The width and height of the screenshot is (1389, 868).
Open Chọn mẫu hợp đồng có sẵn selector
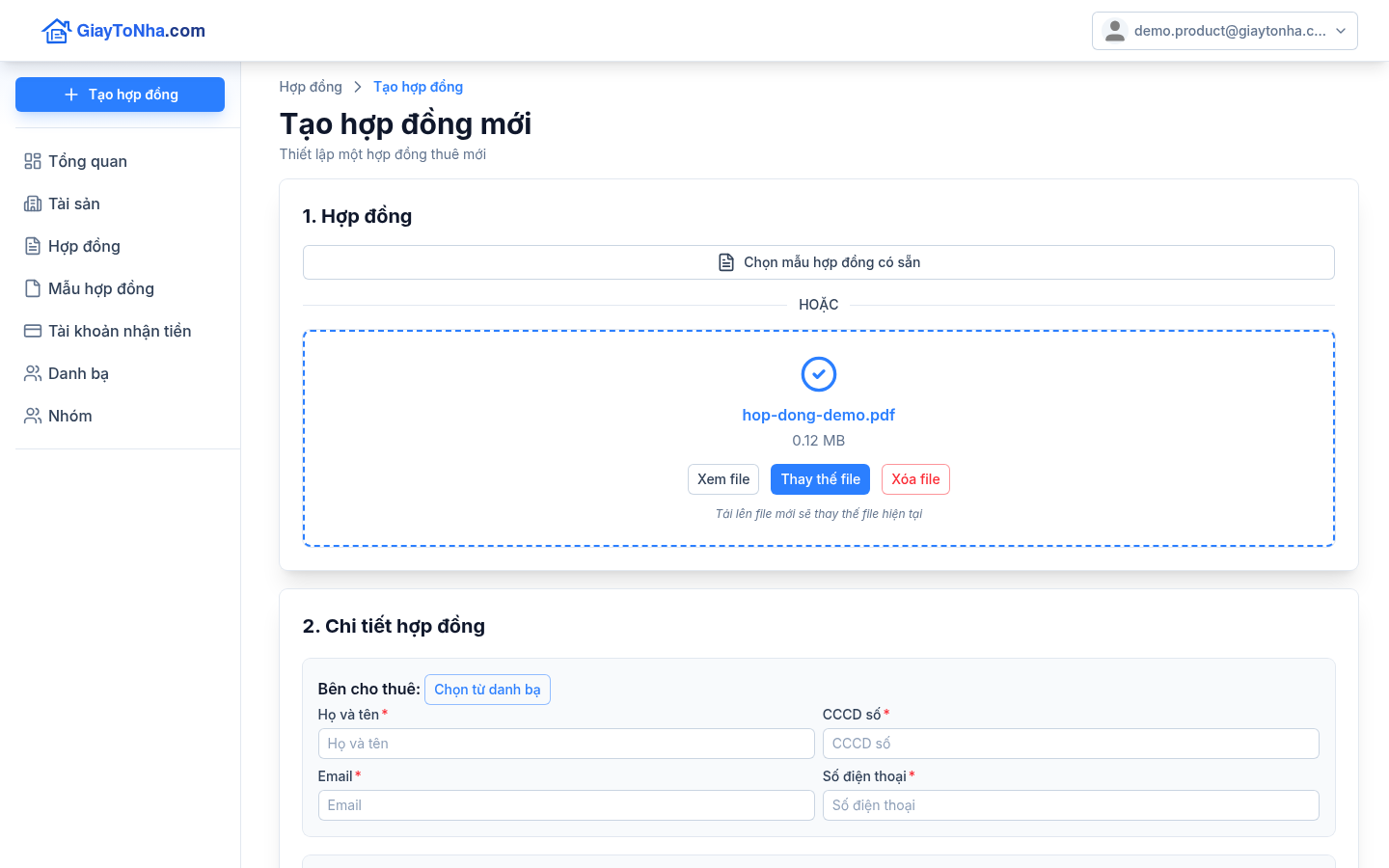pyautogui.click(x=819, y=262)
